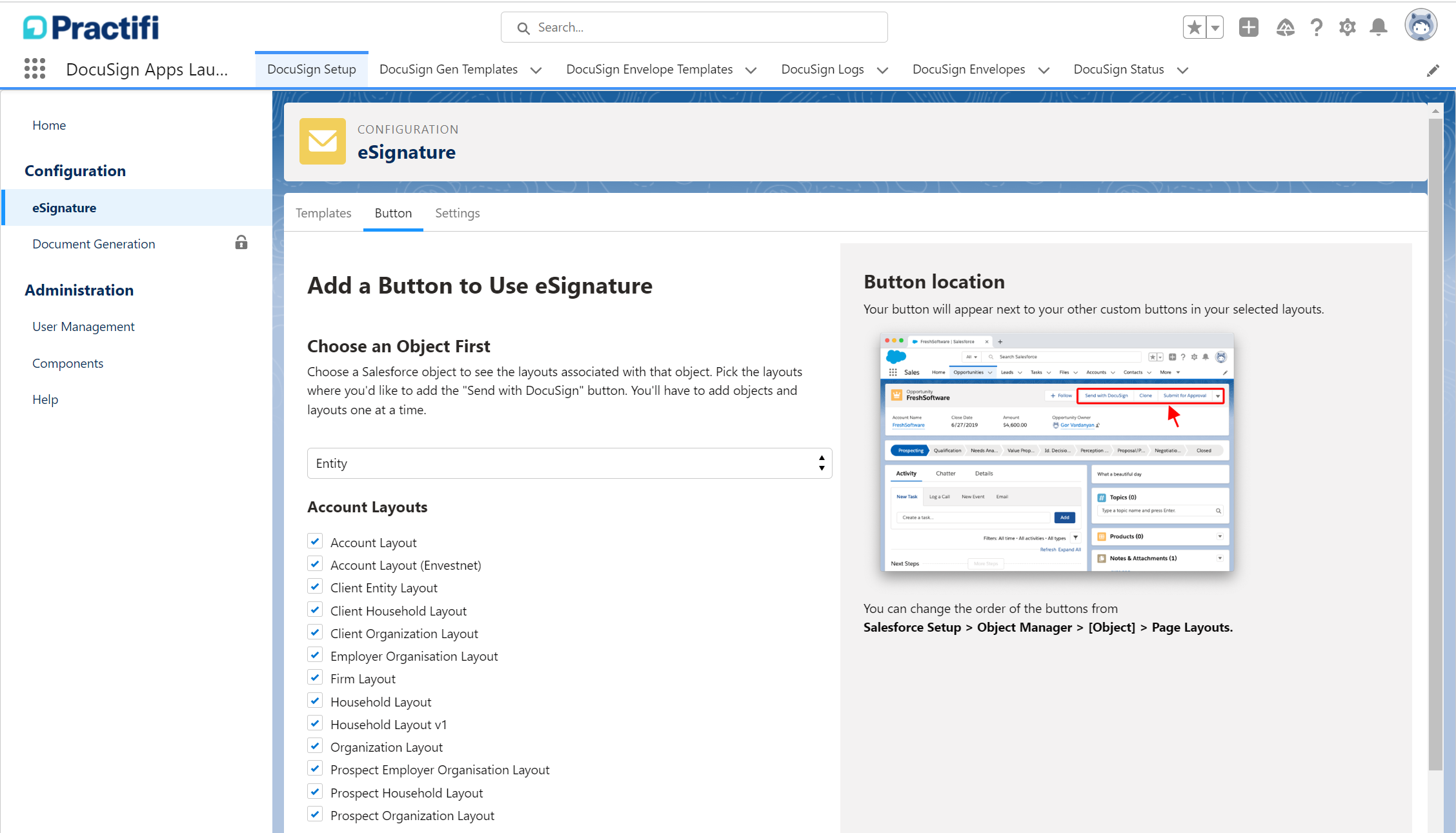Screen dimensions: 1456x833
Task: Uncheck Client Household Layout checkbox
Action: click(x=315, y=609)
